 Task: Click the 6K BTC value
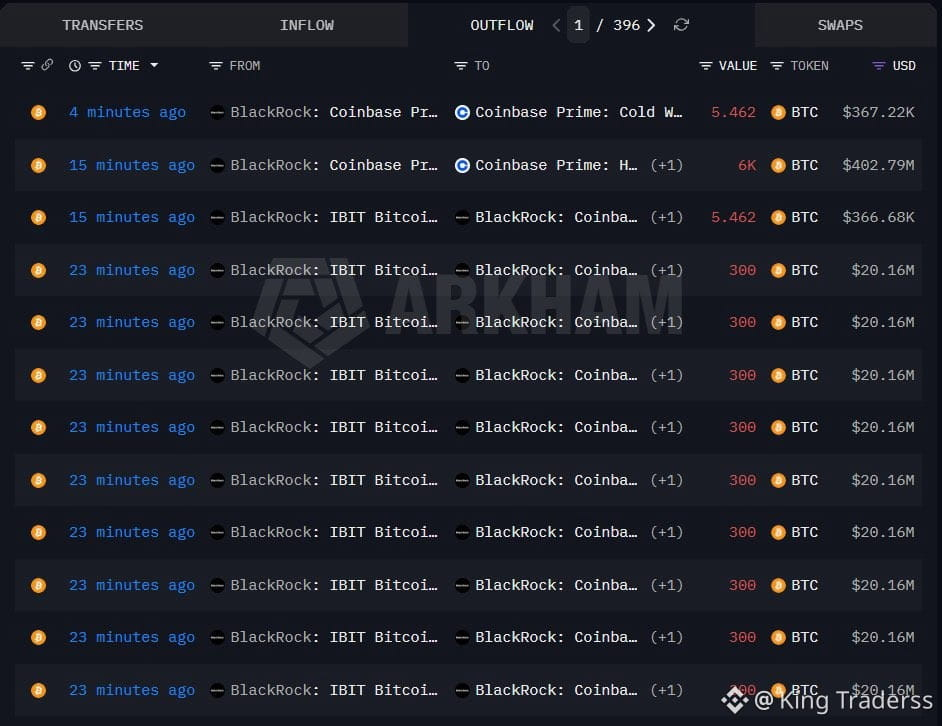click(747, 165)
